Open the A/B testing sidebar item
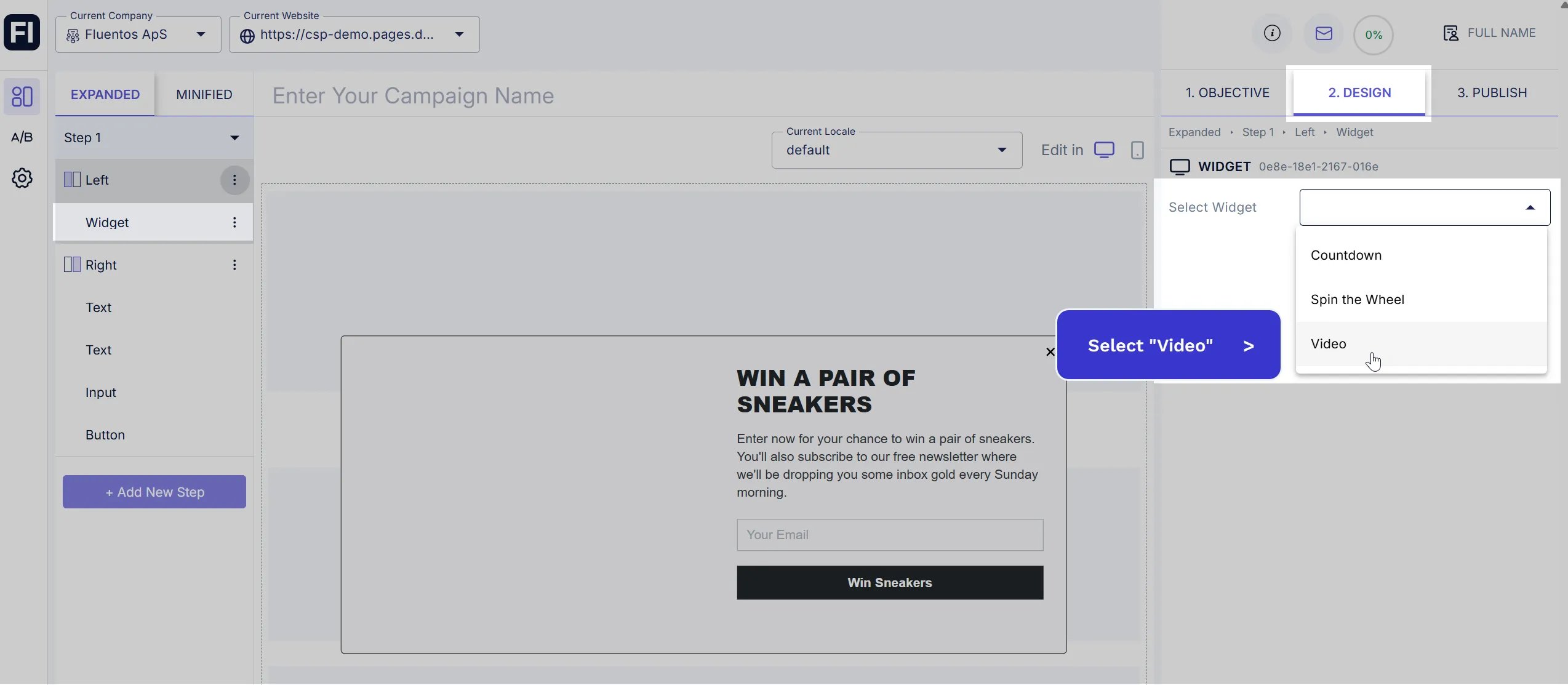 [22, 137]
